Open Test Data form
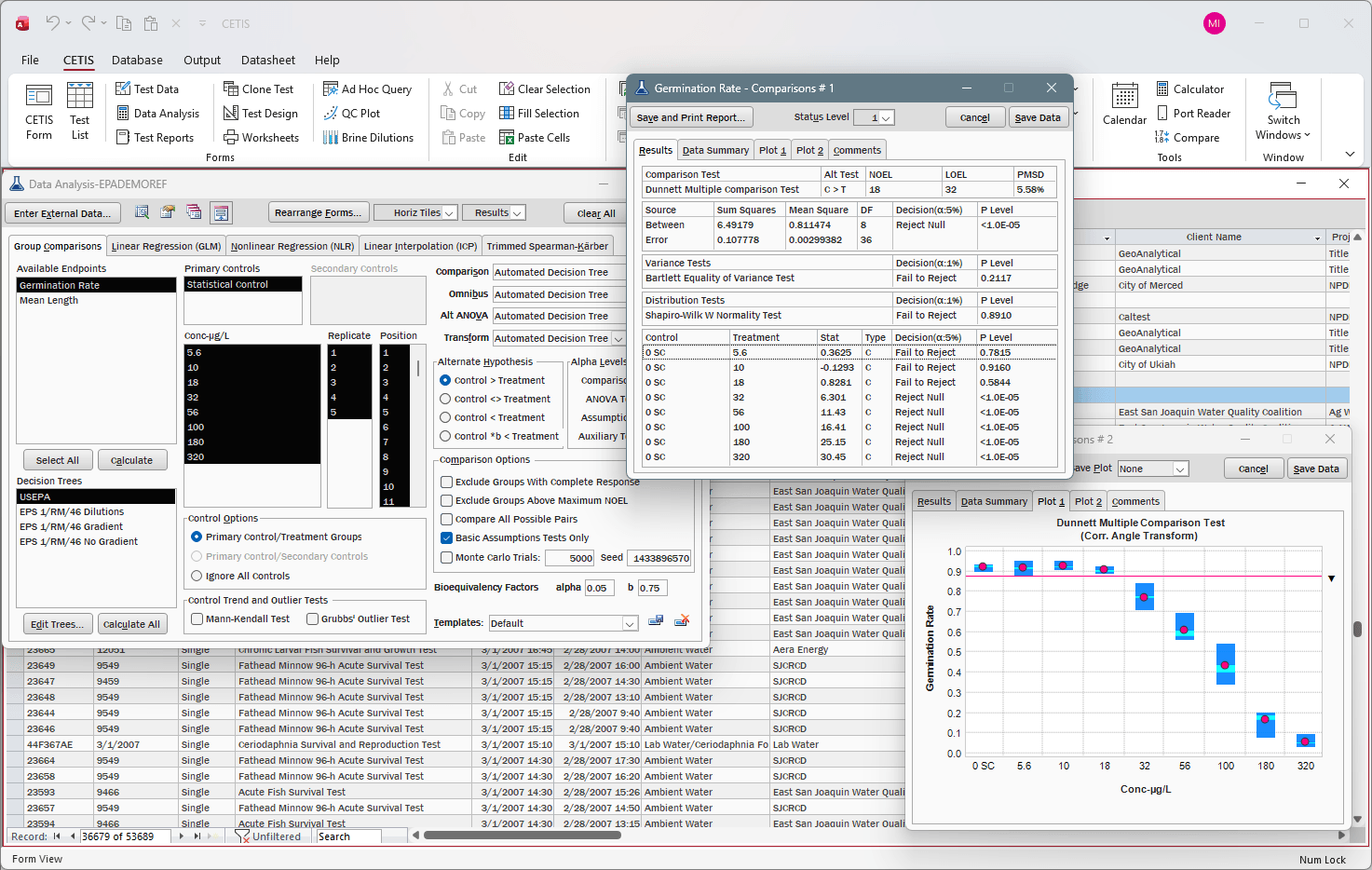Image resolution: width=1372 pixels, height=870 pixels. [147, 88]
